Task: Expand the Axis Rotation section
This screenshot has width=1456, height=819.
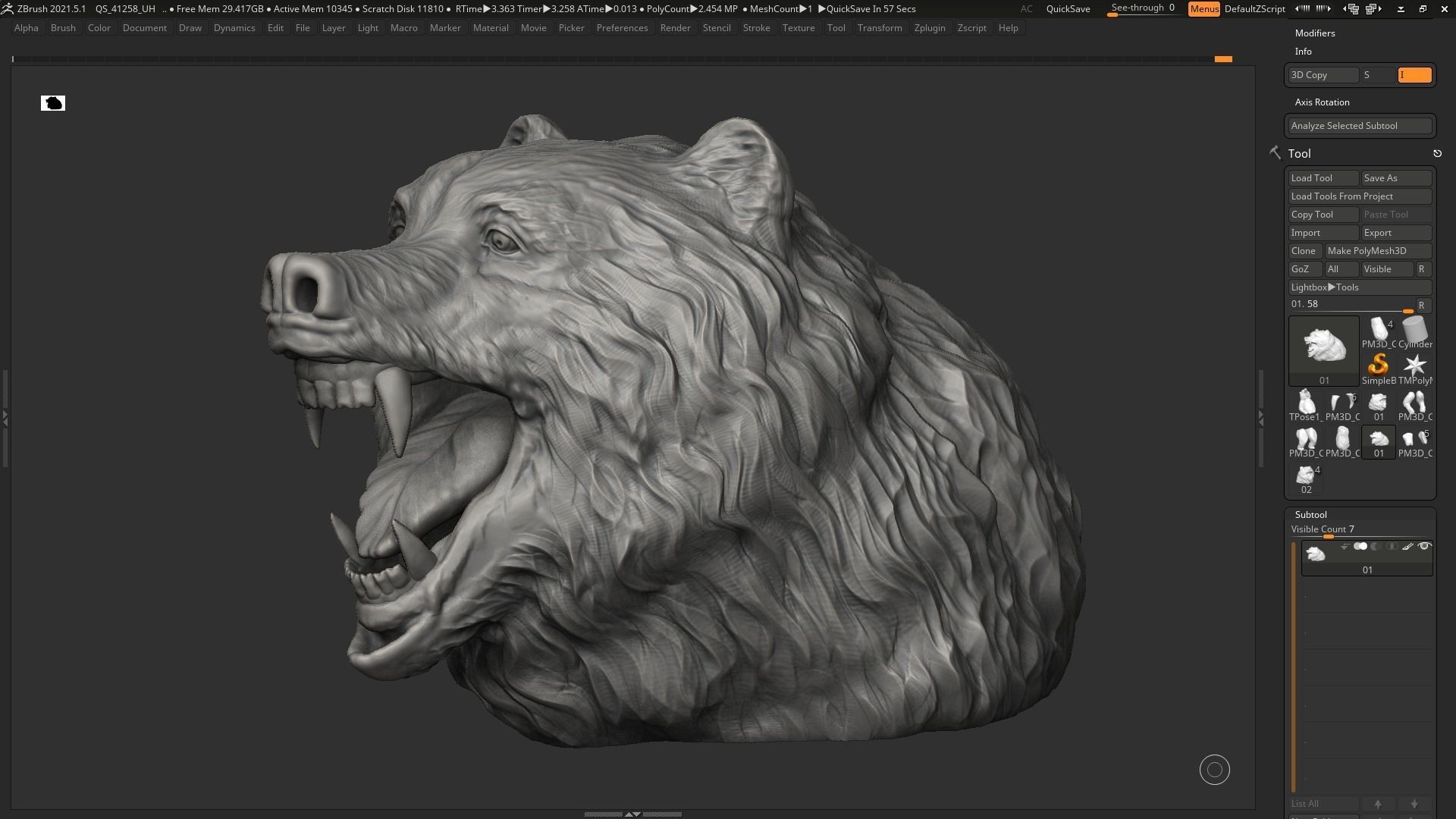Action: (1322, 102)
